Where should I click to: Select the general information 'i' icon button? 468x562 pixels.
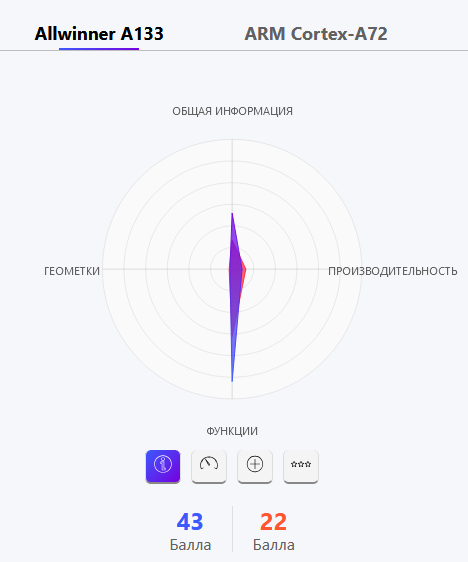point(163,466)
